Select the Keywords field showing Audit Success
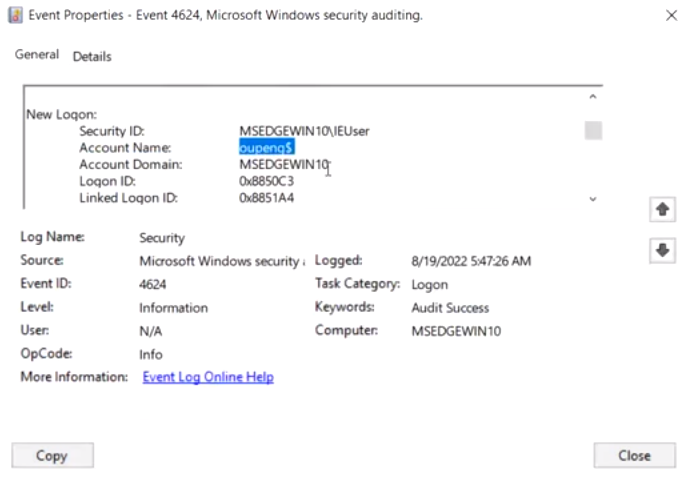This screenshot has width=686, height=482. (450, 308)
